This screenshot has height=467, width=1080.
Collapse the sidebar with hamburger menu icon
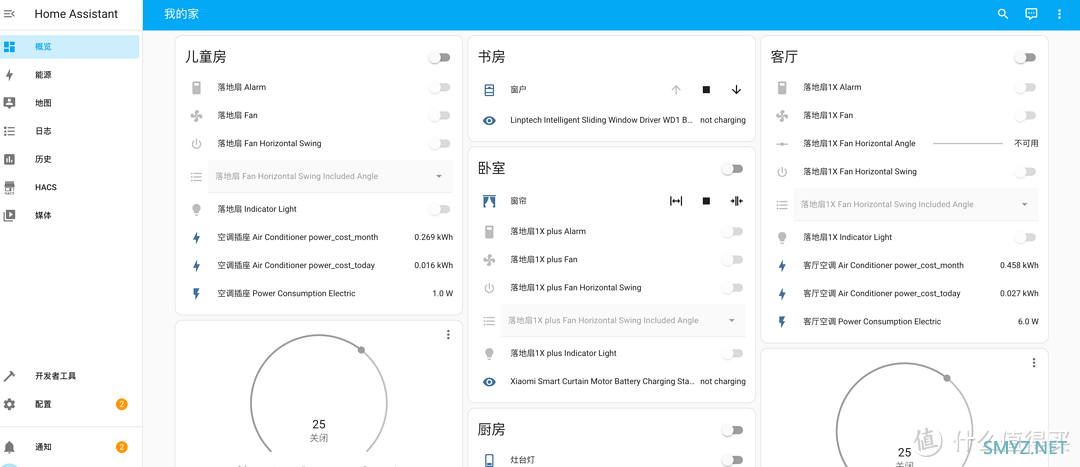10,14
